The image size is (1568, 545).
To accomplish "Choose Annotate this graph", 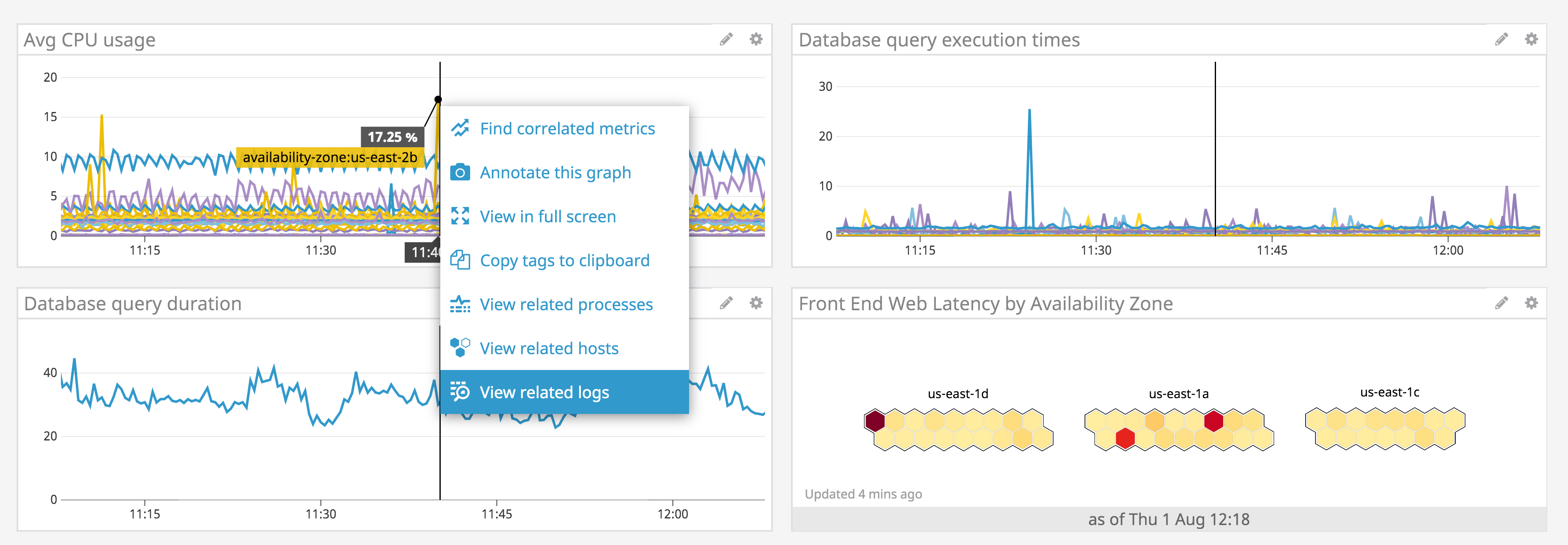I will click(x=556, y=172).
